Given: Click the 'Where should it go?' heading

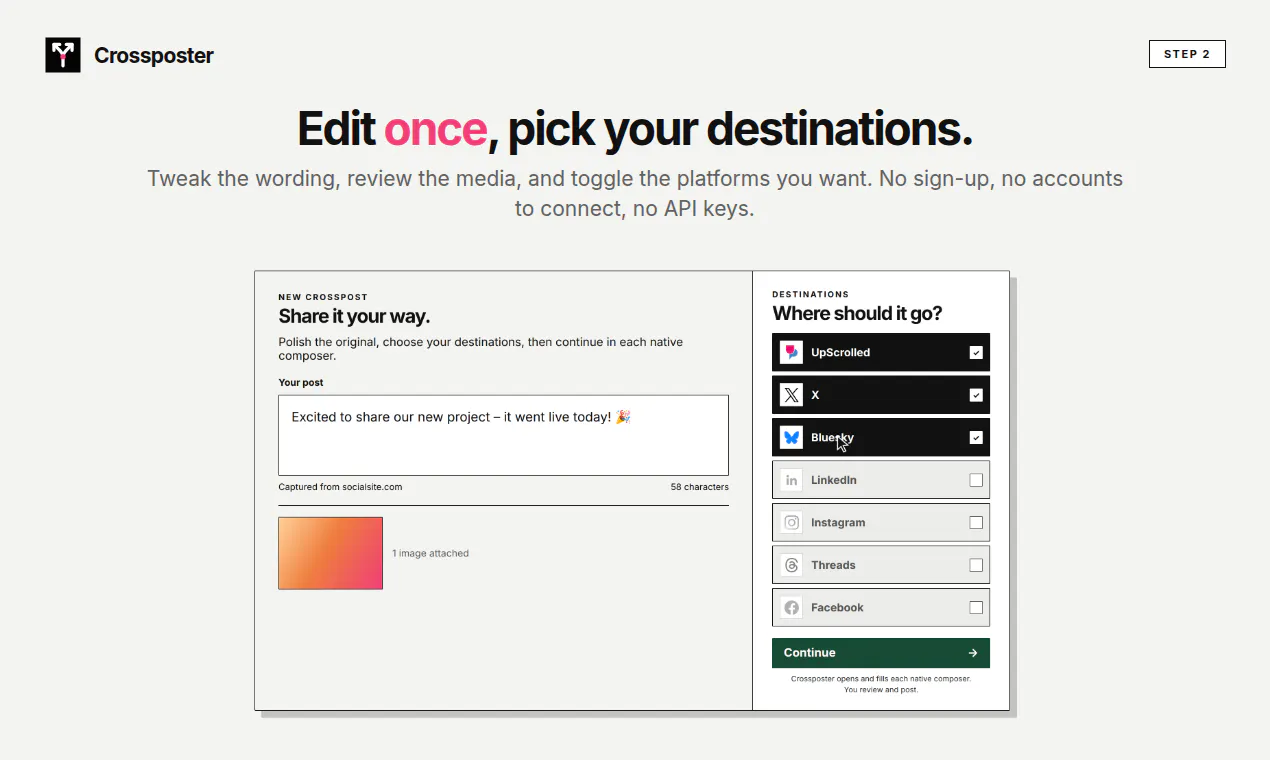Looking at the screenshot, I should (857, 313).
